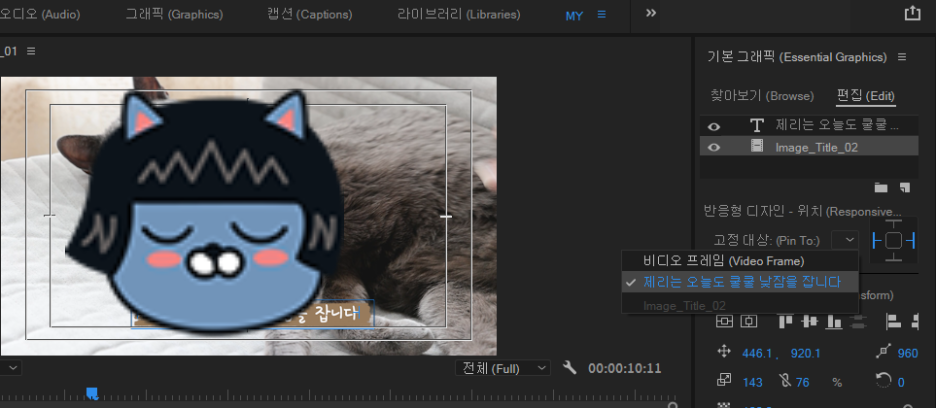The width and height of the screenshot is (936, 408).
Task: Toggle the left edge pin
Action: coord(876,241)
